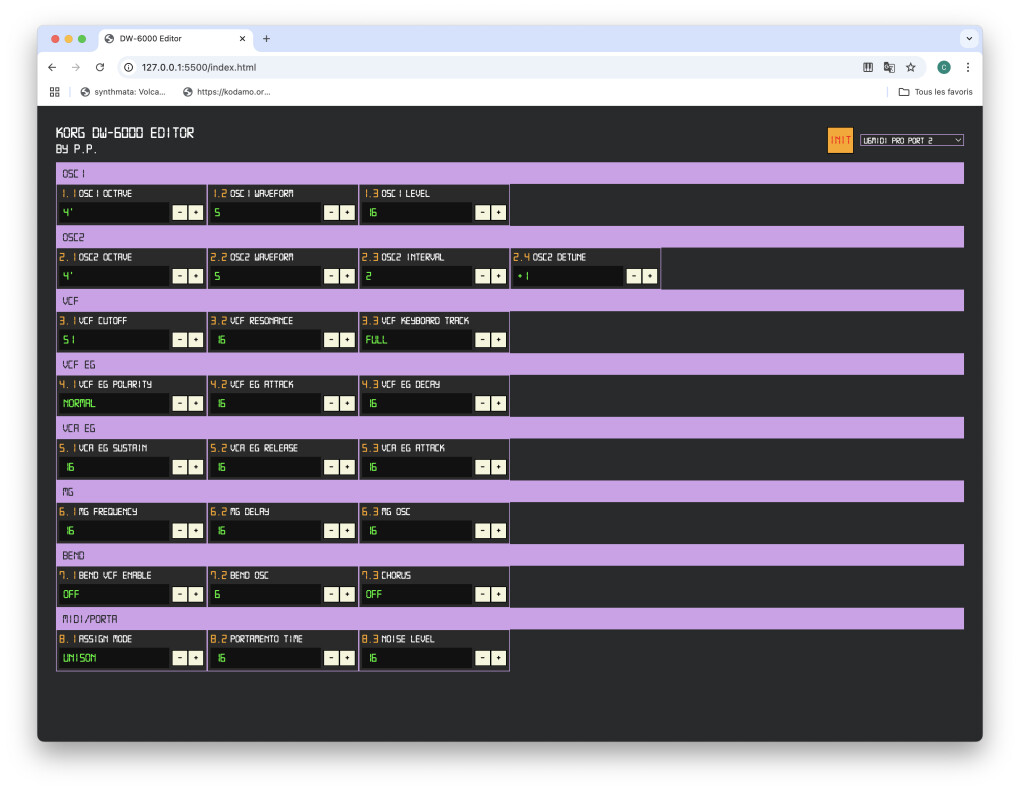
Task: Select the DW-6000 Editor browser tab
Action: pyautogui.click(x=175, y=39)
